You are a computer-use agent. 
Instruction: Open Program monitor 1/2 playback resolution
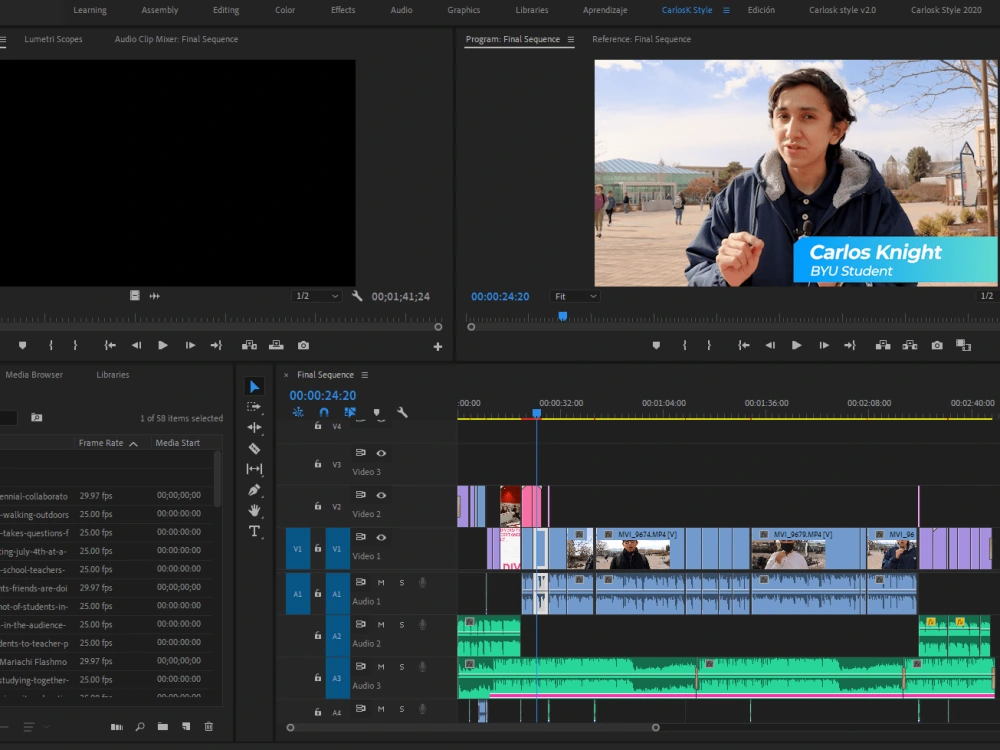986,296
